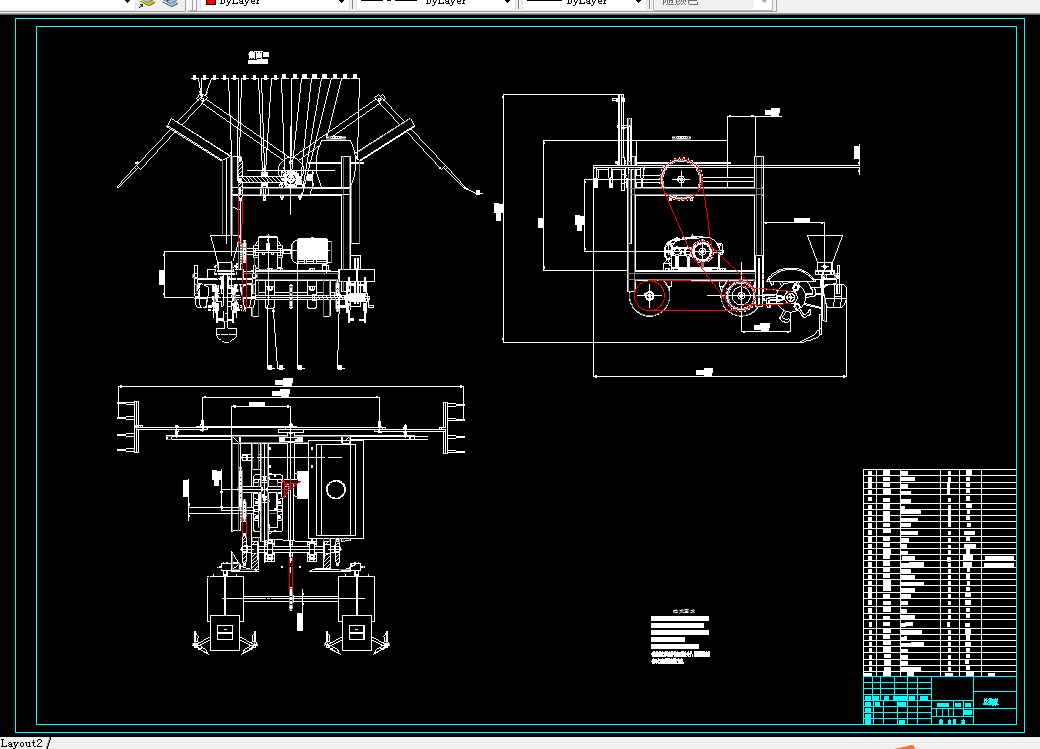Click the parts list table
Viewport: 1040px width, 749px height.
(x=939, y=572)
